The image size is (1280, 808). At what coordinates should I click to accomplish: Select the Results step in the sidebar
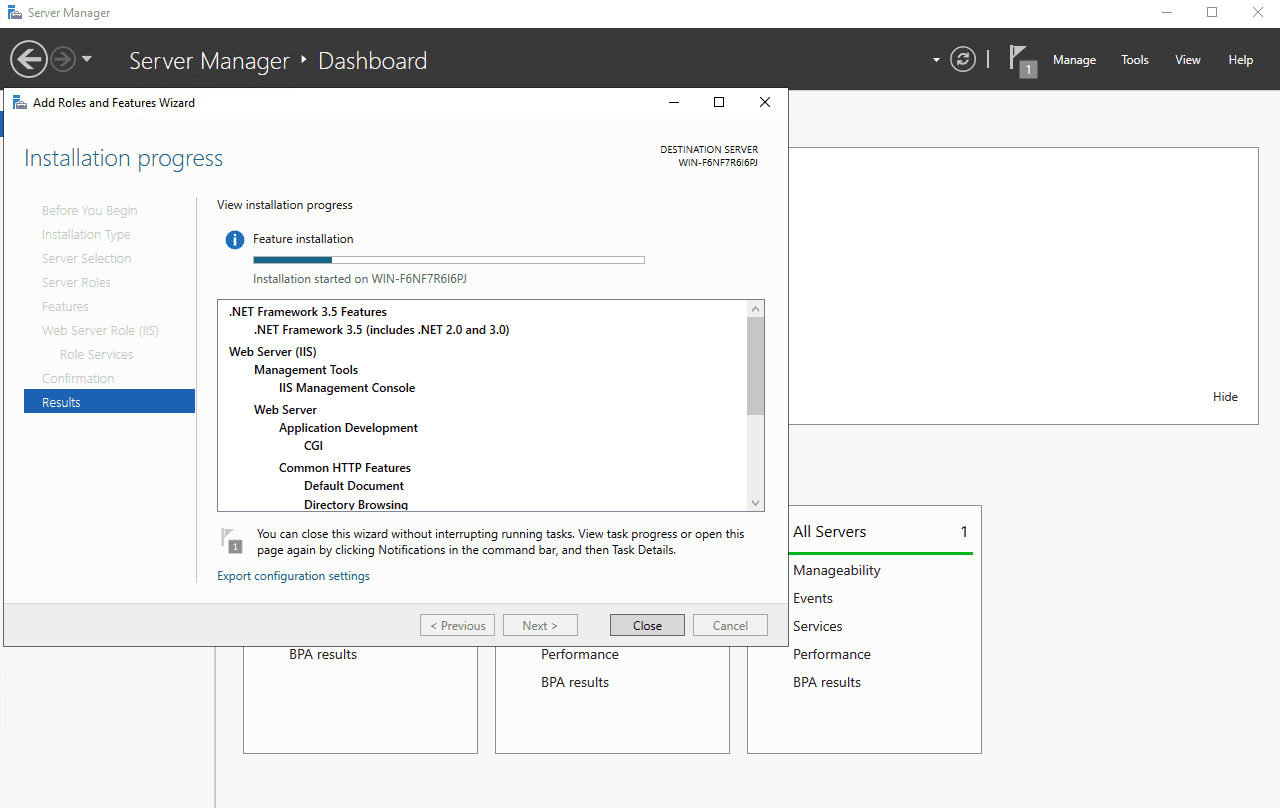109,402
